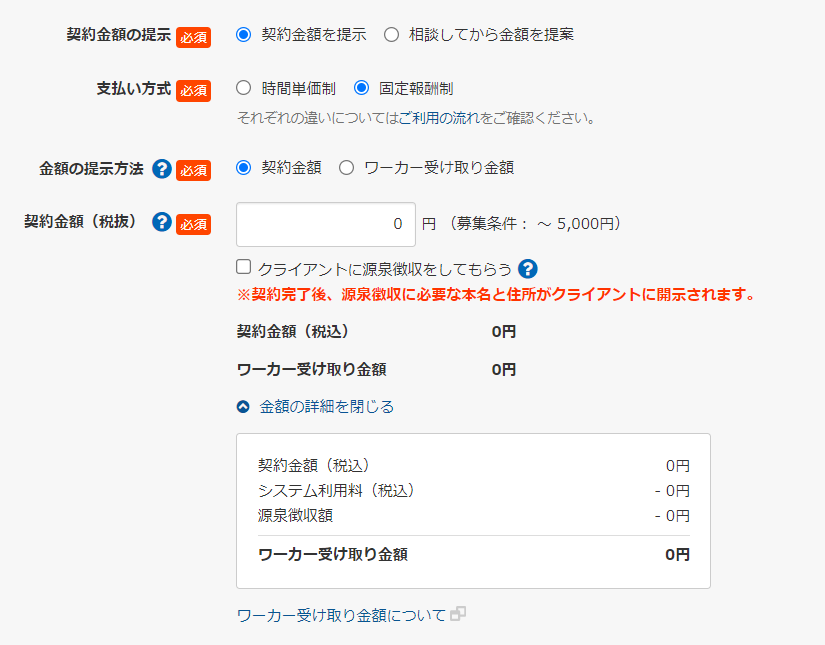Click 必須 badge beside 契約金額の提示
This screenshot has height=645, width=825.
pos(193,36)
